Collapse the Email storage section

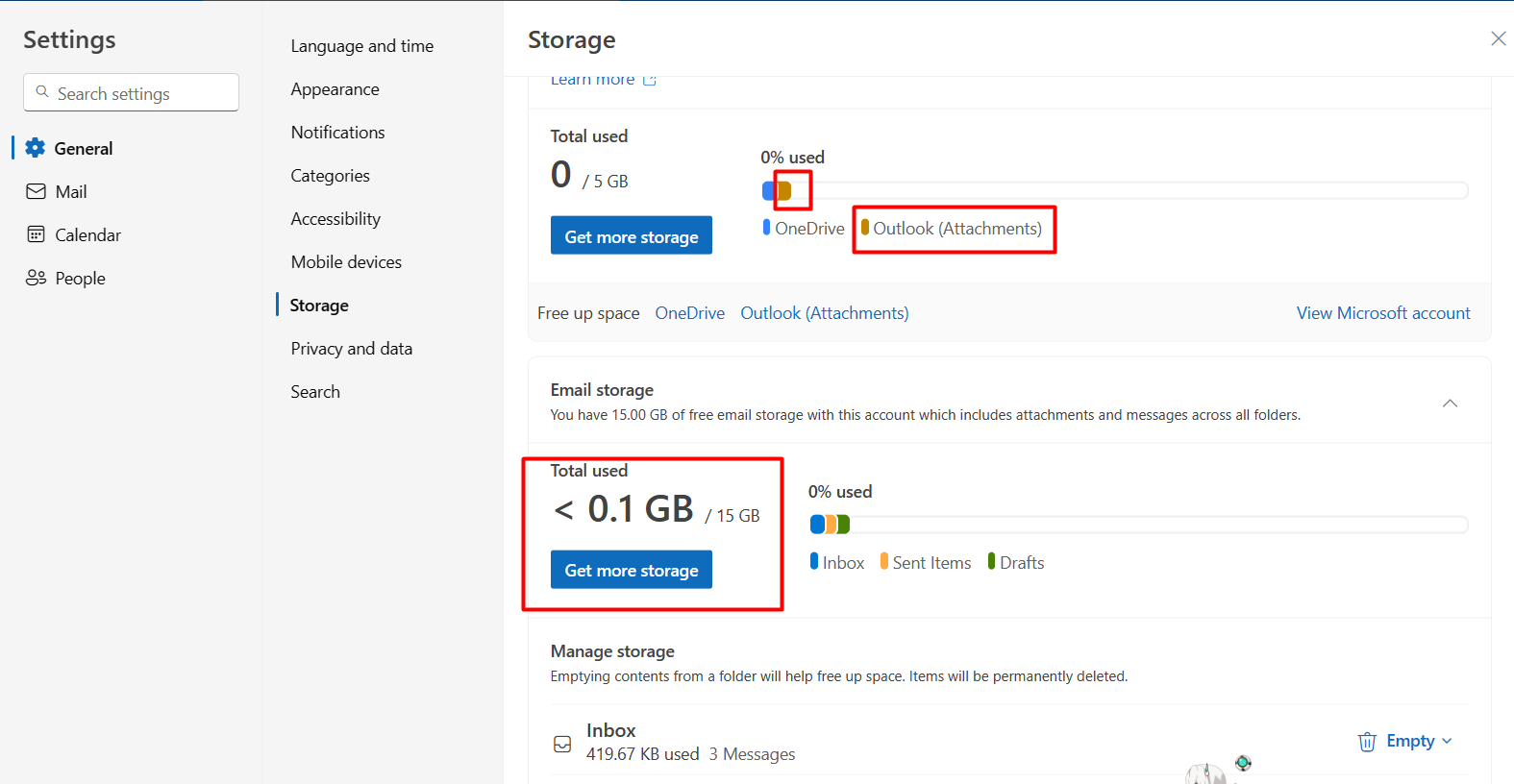1450,404
